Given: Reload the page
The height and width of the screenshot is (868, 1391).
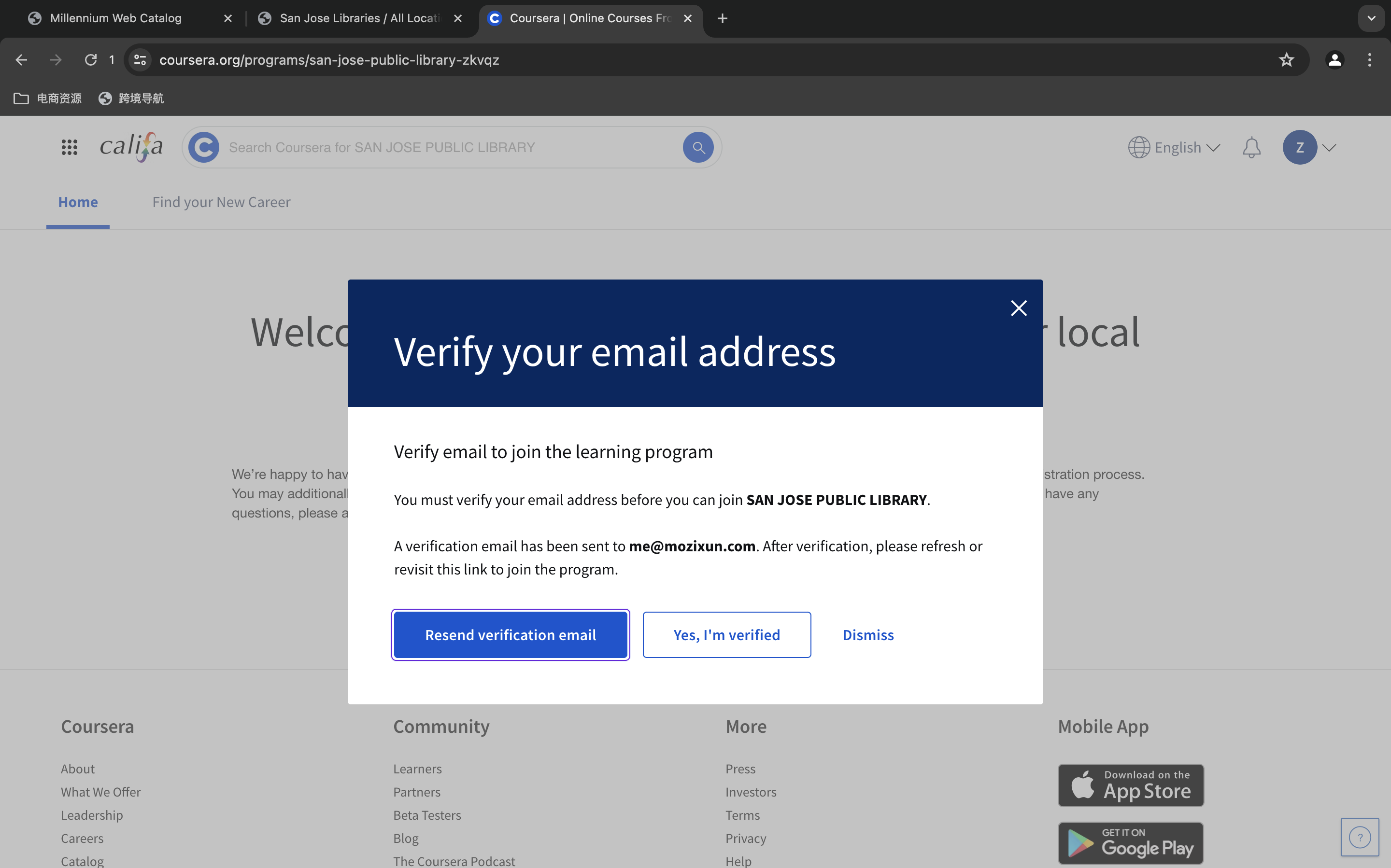Looking at the screenshot, I should [91, 60].
